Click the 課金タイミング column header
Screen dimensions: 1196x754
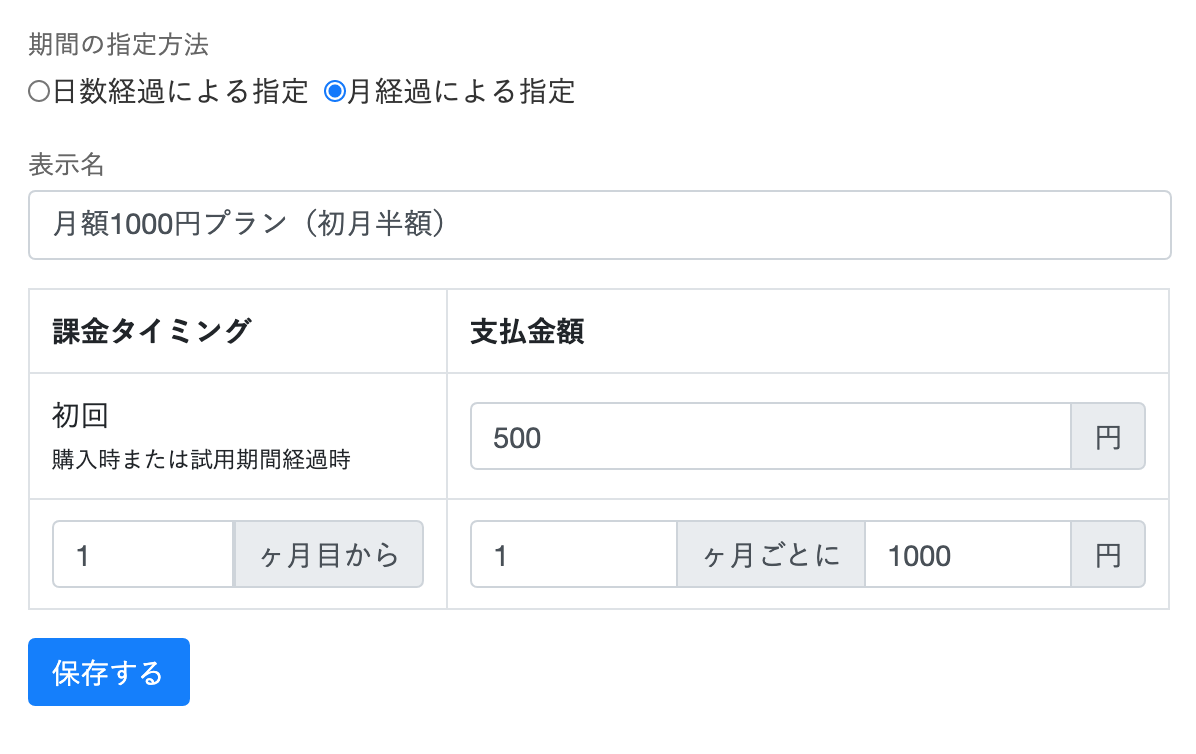click(x=152, y=332)
